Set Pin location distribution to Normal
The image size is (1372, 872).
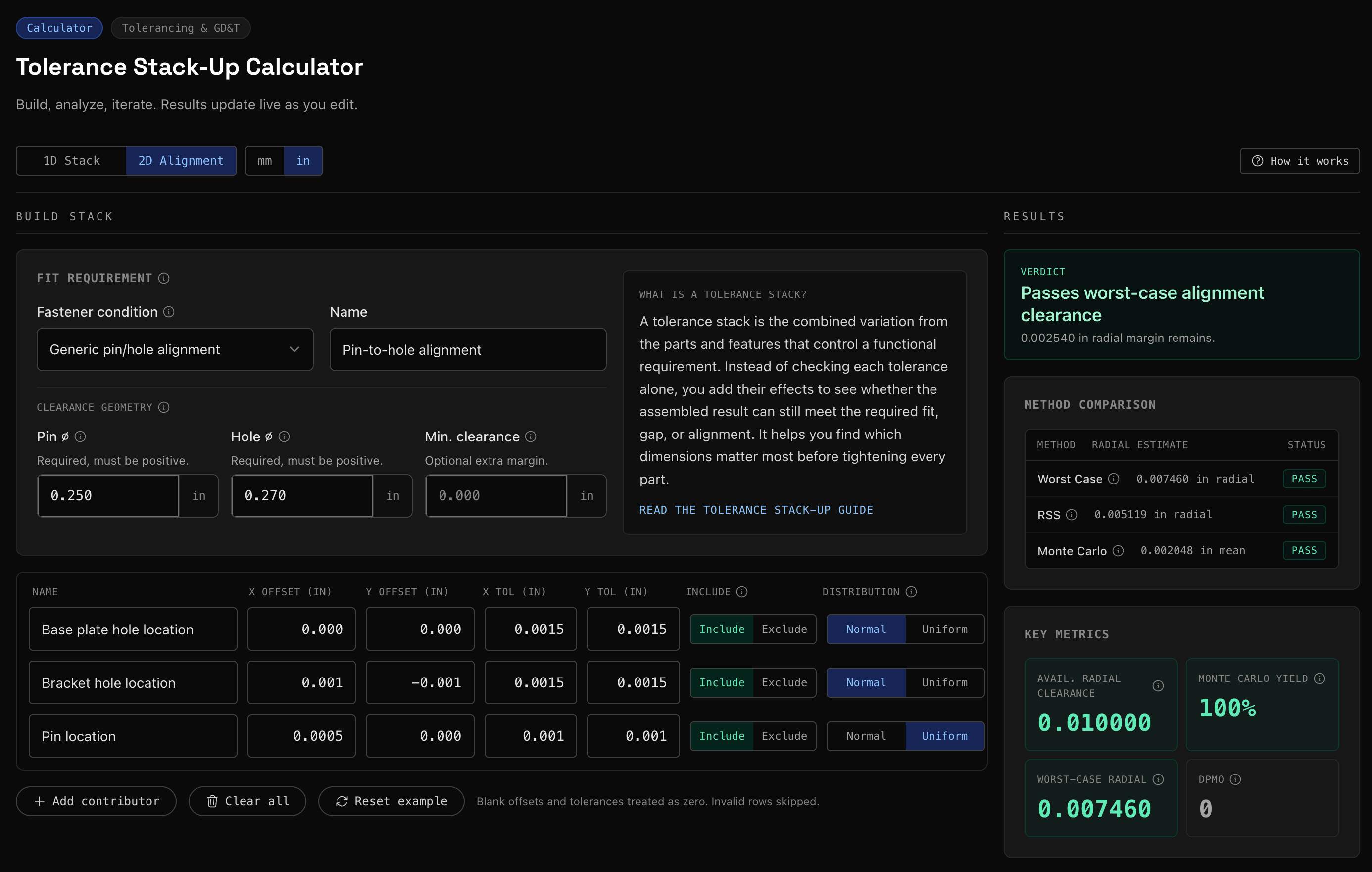tap(866, 736)
